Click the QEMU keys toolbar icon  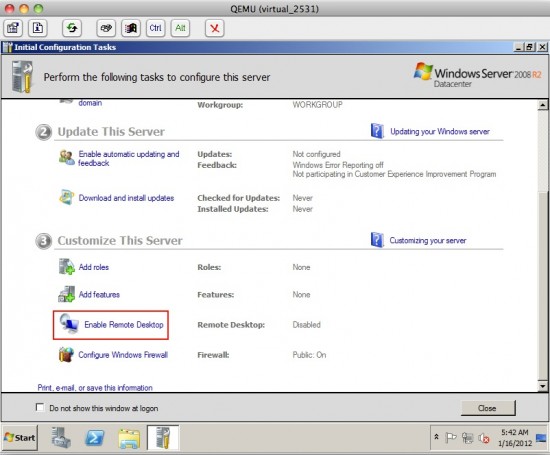(106, 28)
